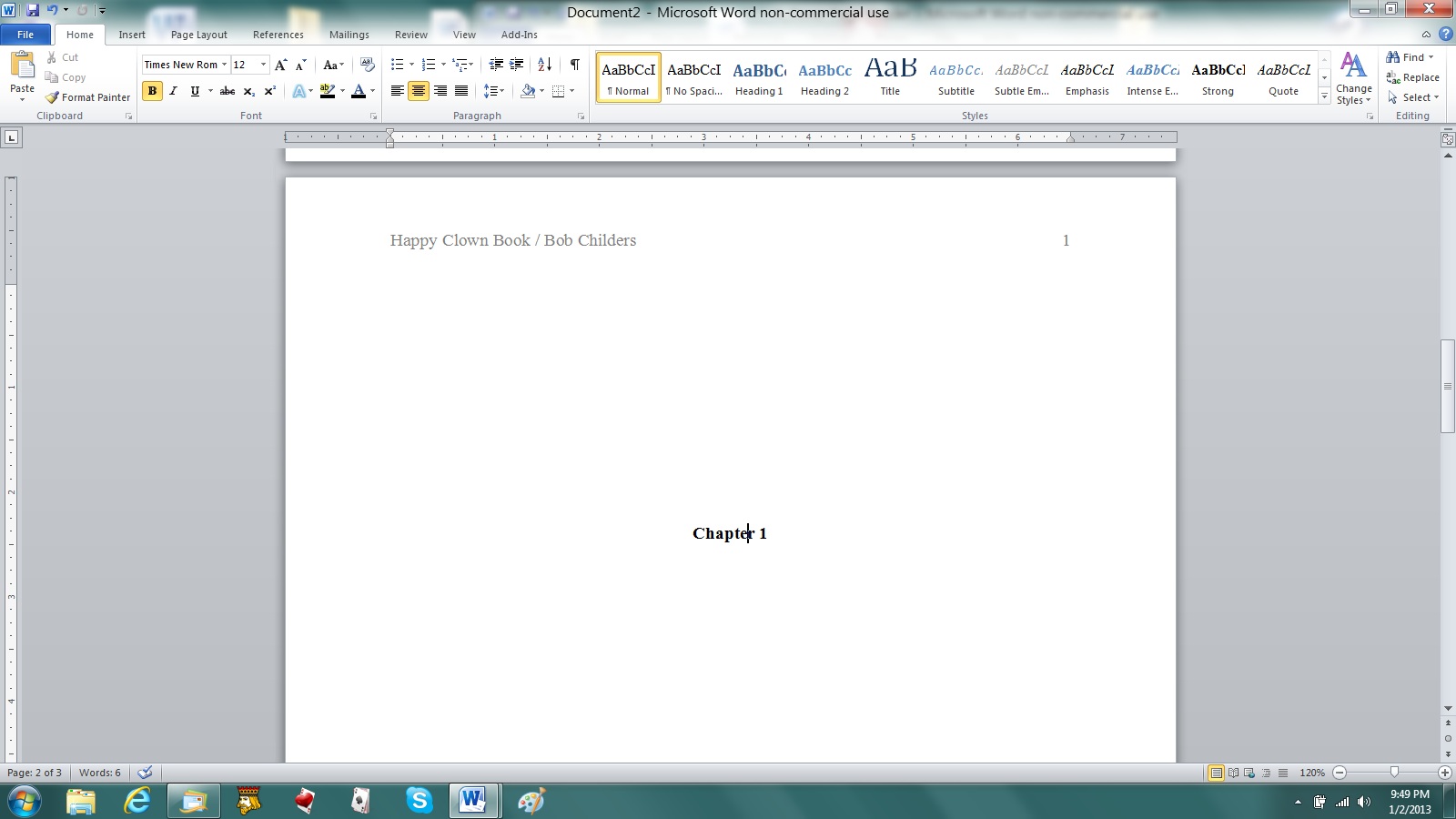The height and width of the screenshot is (819, 1456).
Task: Click the center alignment icon
Action: pos(418,91)
